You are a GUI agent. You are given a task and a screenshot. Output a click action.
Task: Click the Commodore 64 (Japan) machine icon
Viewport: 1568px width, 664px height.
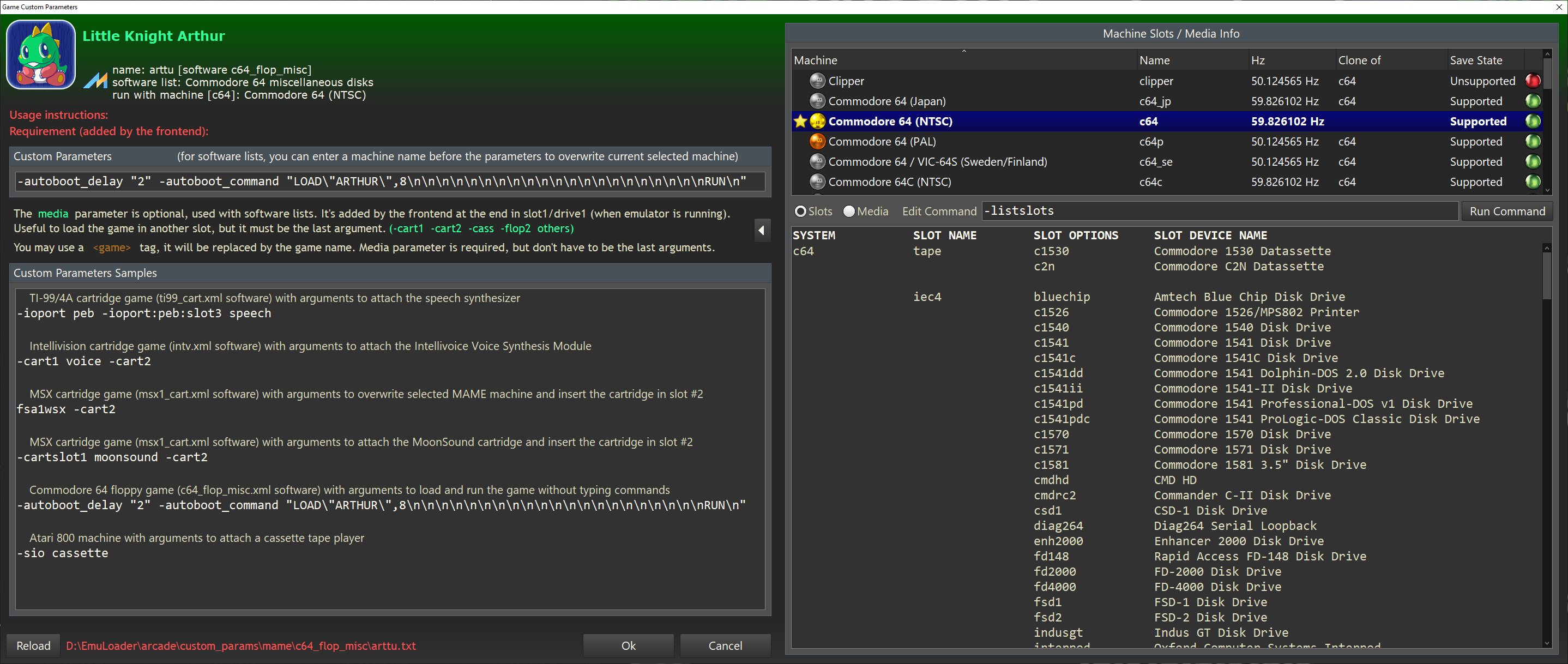click(817, 101)
